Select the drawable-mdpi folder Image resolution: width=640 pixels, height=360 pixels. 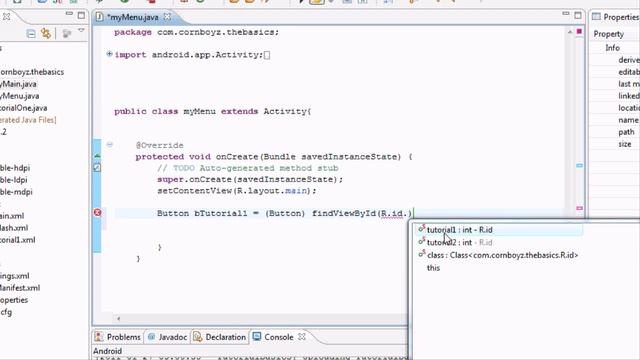tap(16, 192)
